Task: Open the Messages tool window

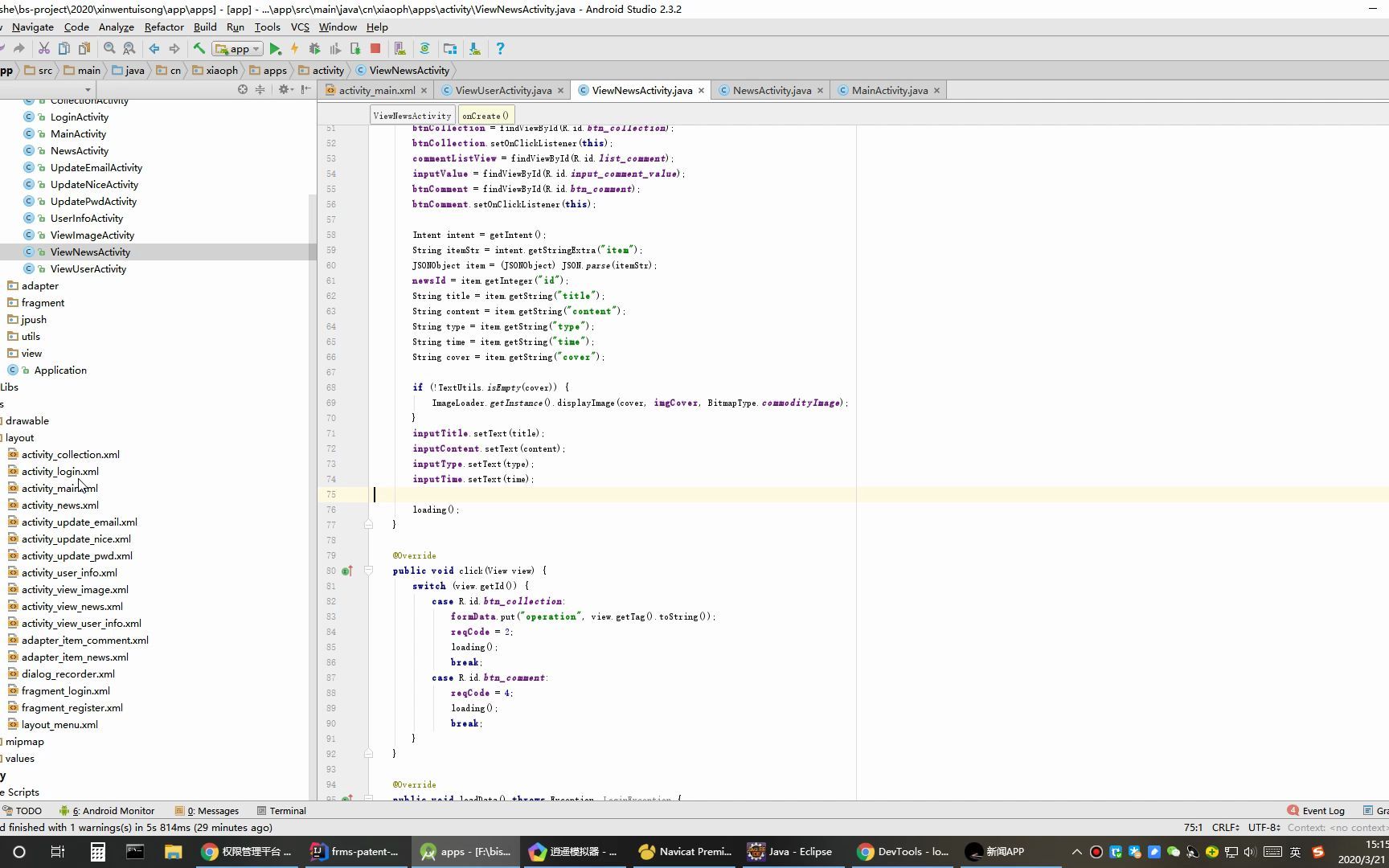Action: click(207, 811)
